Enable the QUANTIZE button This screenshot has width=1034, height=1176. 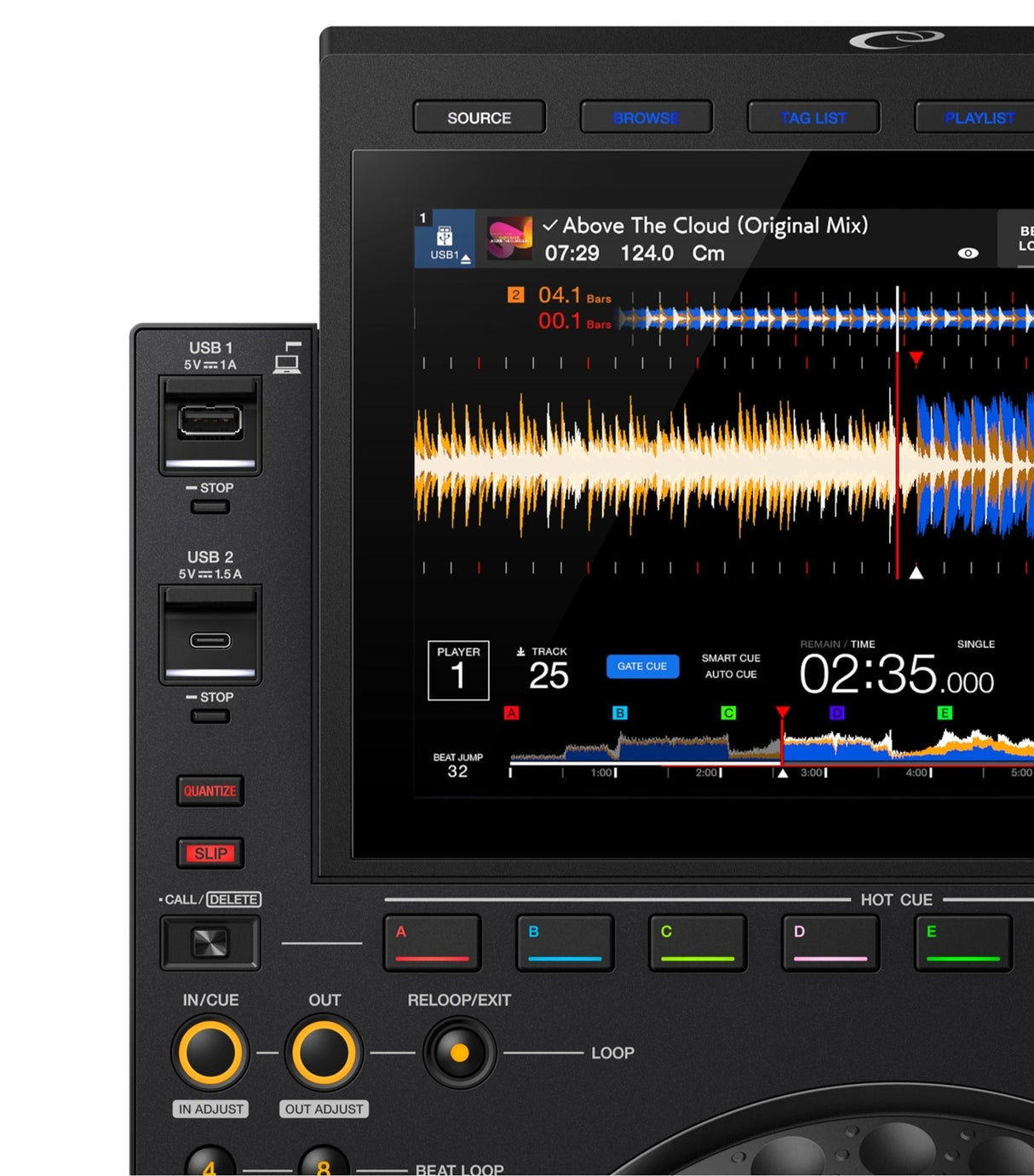210,790
